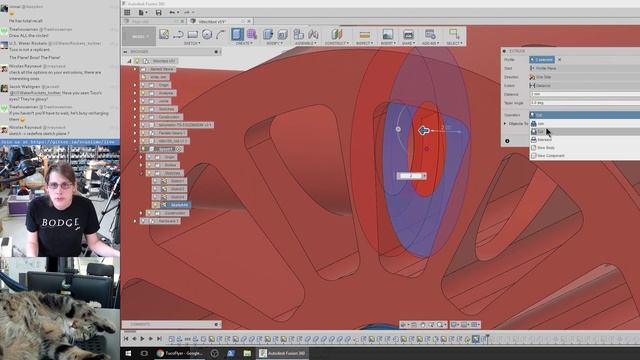Screen dimensions: 640x360
Task: Toggle visibility bulb of top-level Origin
Action: 143,85
